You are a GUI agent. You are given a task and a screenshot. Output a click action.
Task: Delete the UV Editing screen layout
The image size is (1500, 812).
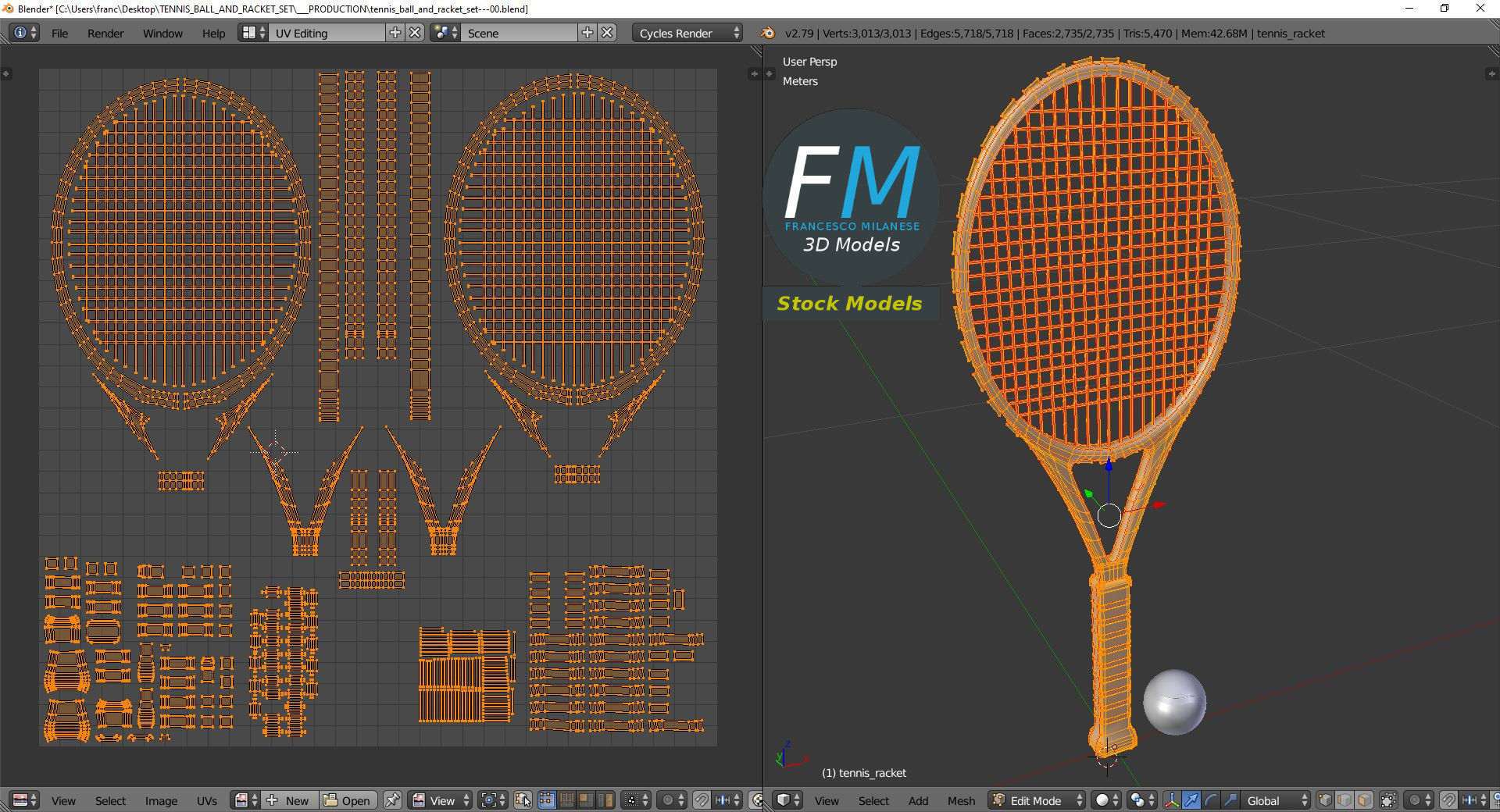416,33
